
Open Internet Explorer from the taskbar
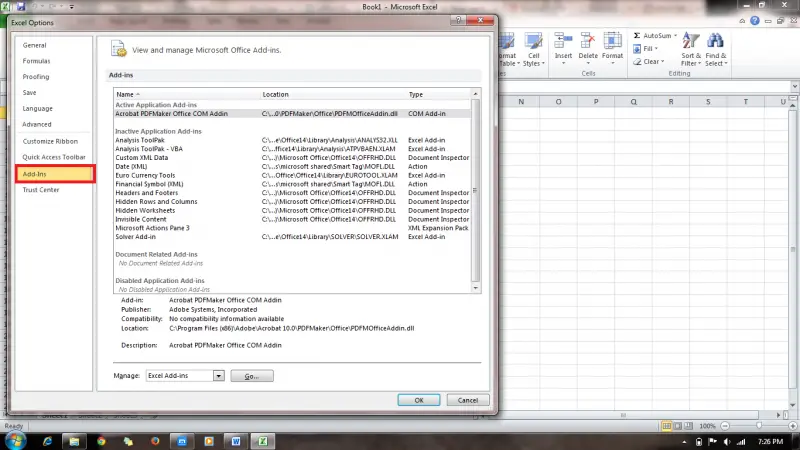click(x=47, y=441)
